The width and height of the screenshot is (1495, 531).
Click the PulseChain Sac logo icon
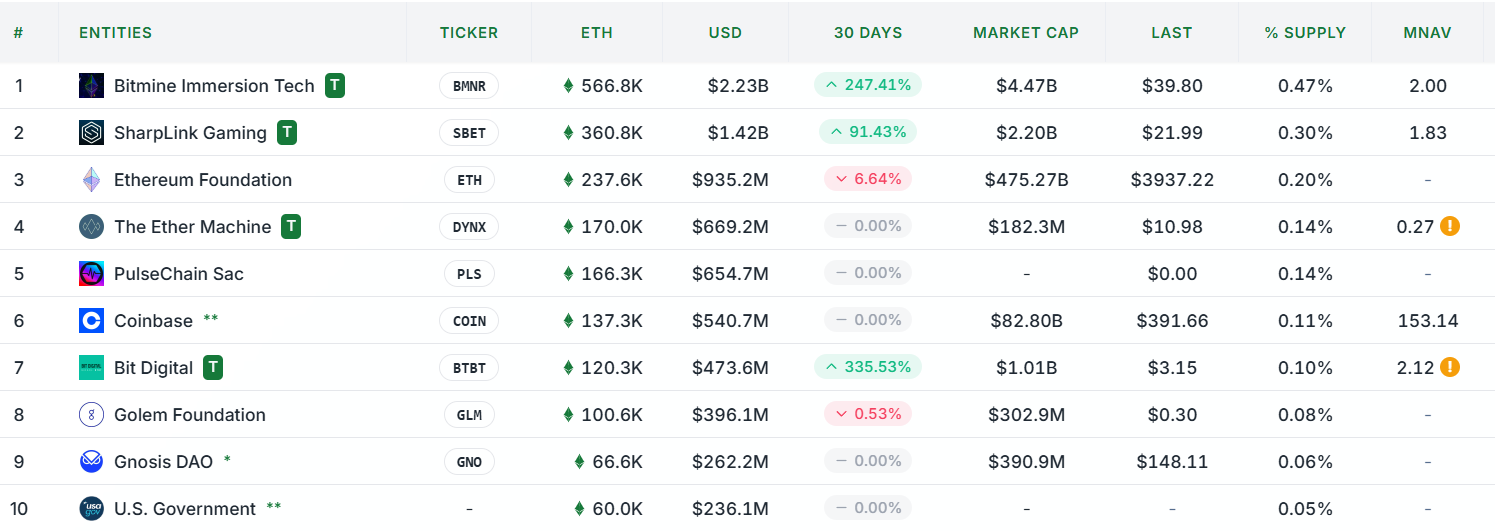(x=91, y=274)
